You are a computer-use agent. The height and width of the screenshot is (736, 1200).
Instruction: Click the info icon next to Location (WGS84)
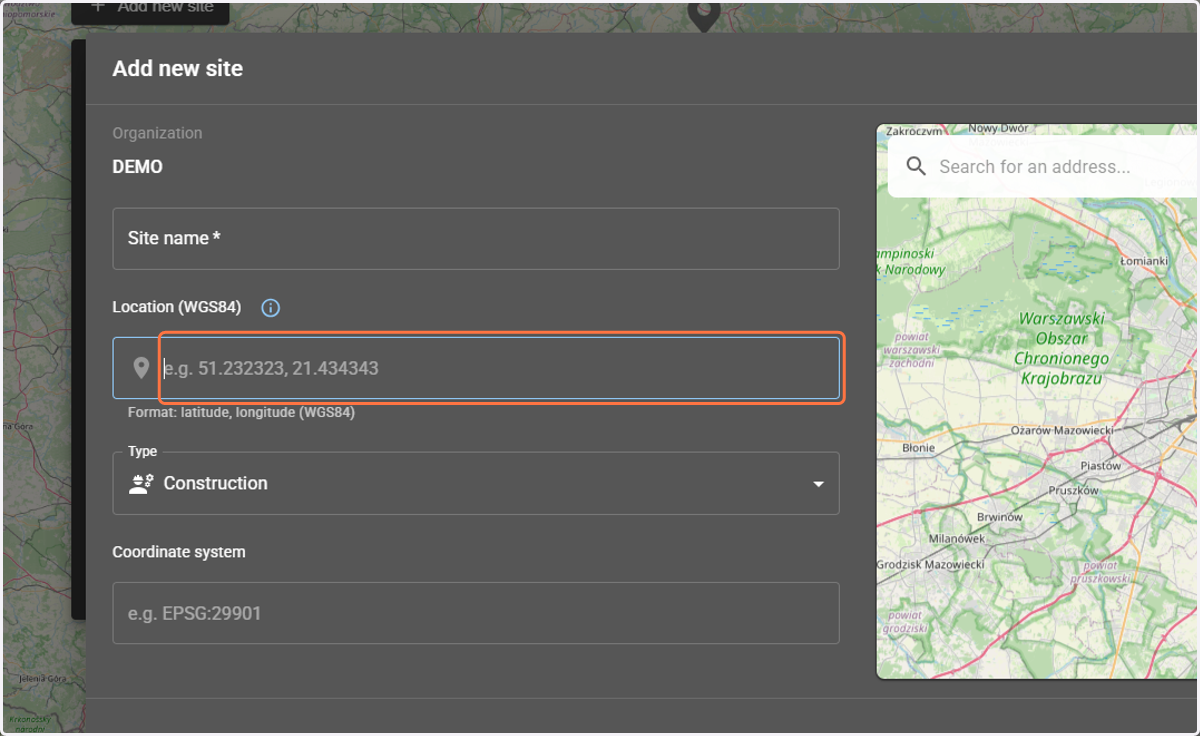270,308
